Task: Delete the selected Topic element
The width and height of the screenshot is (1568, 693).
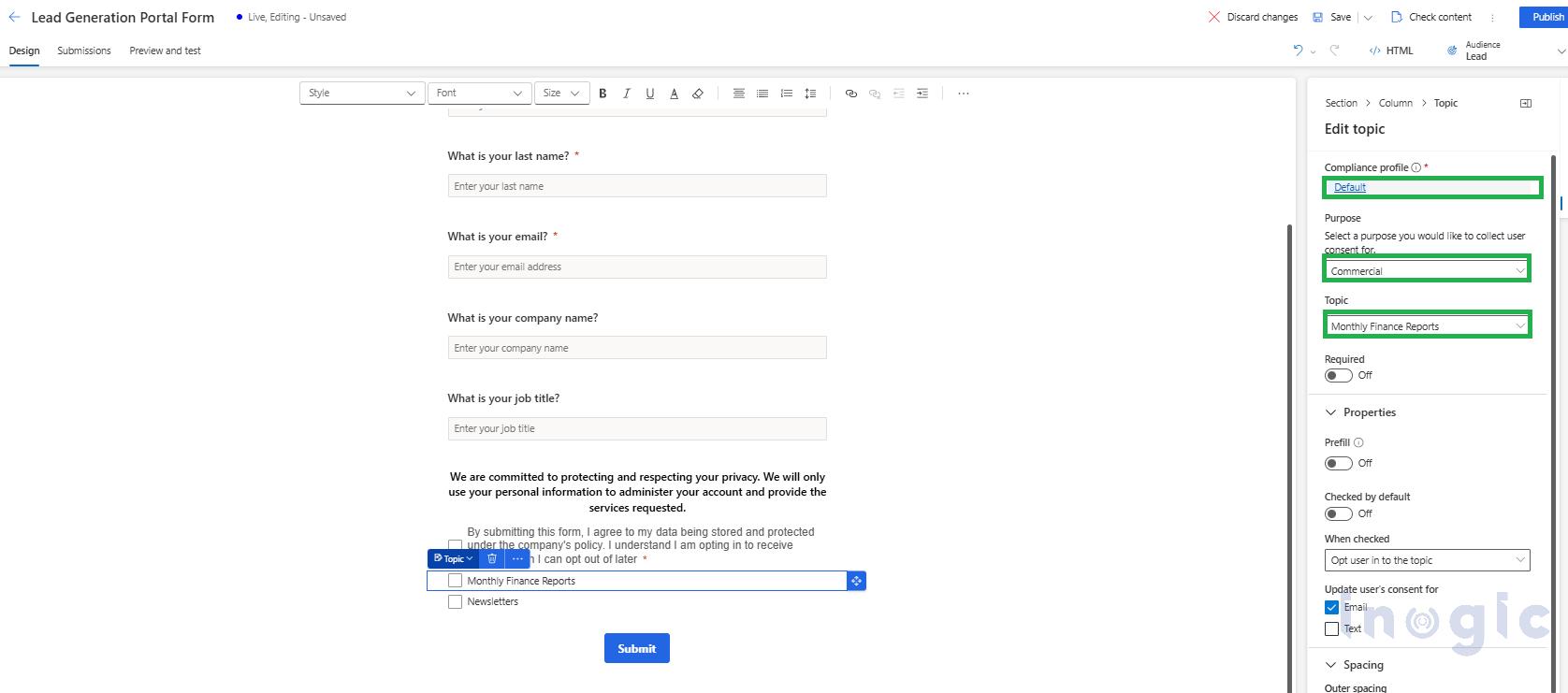Action: pyautogui.click(x=492, y=558)
